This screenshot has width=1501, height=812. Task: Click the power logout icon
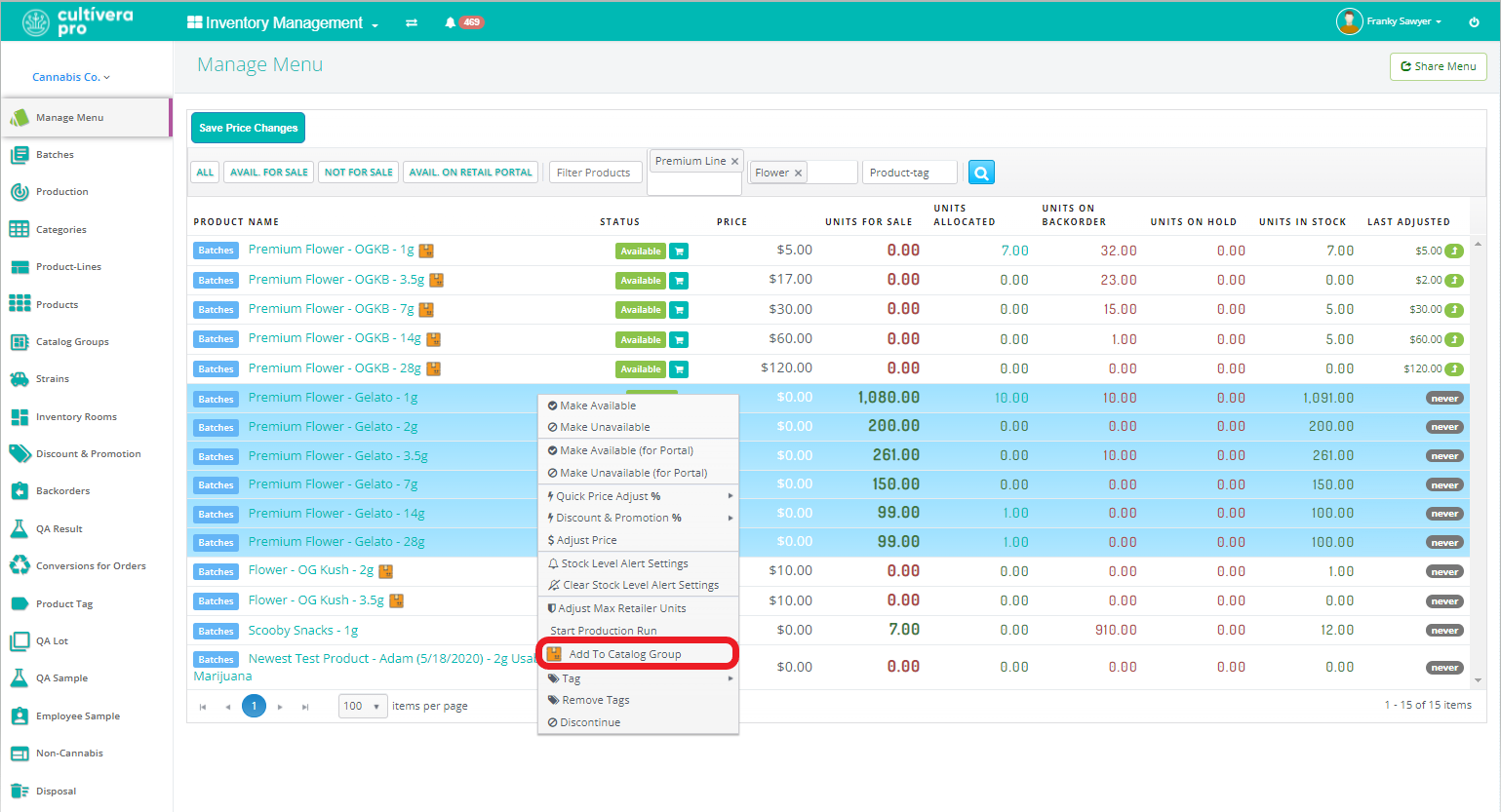point(1474,22)
